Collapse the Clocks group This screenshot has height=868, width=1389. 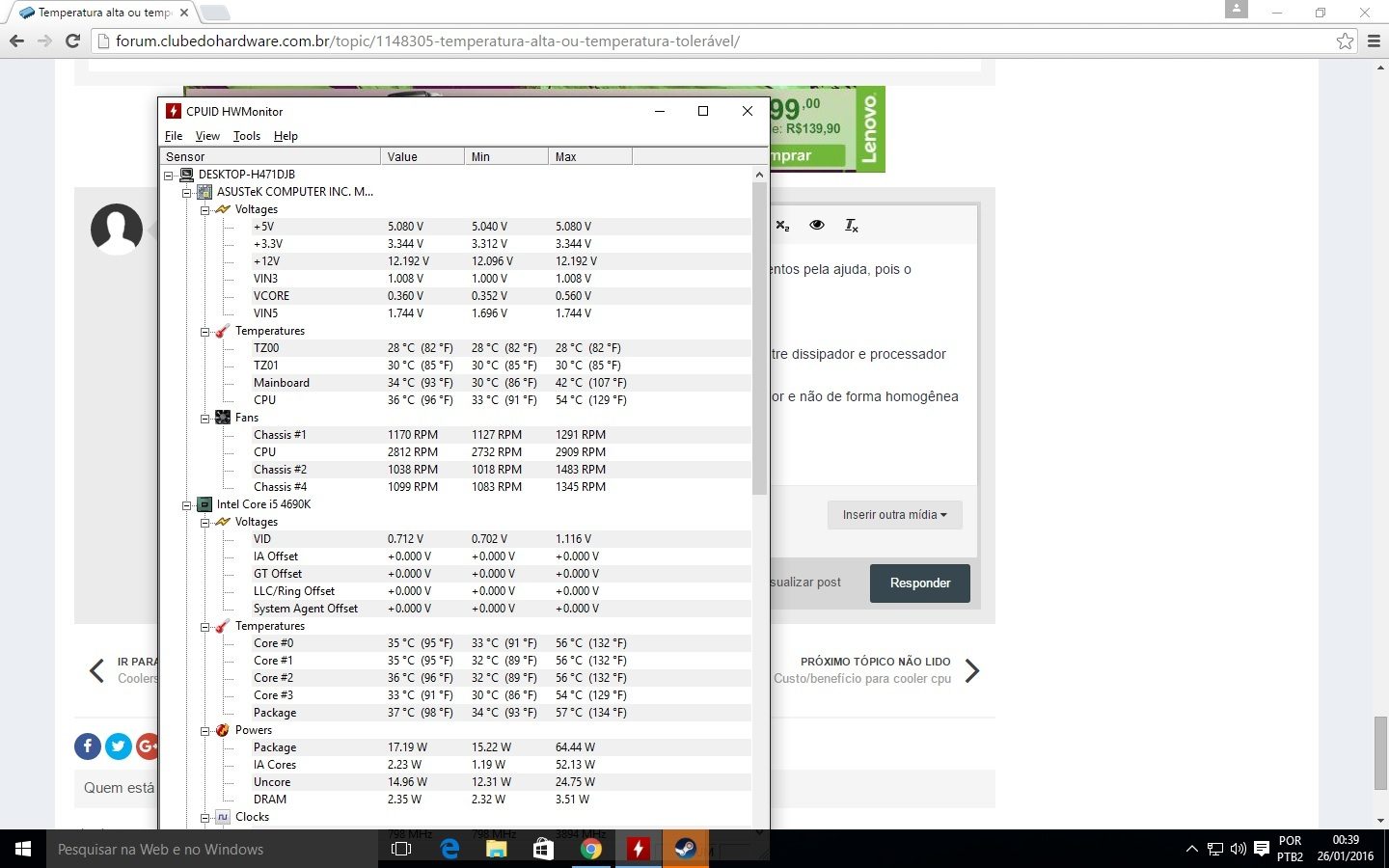[205, 818]
